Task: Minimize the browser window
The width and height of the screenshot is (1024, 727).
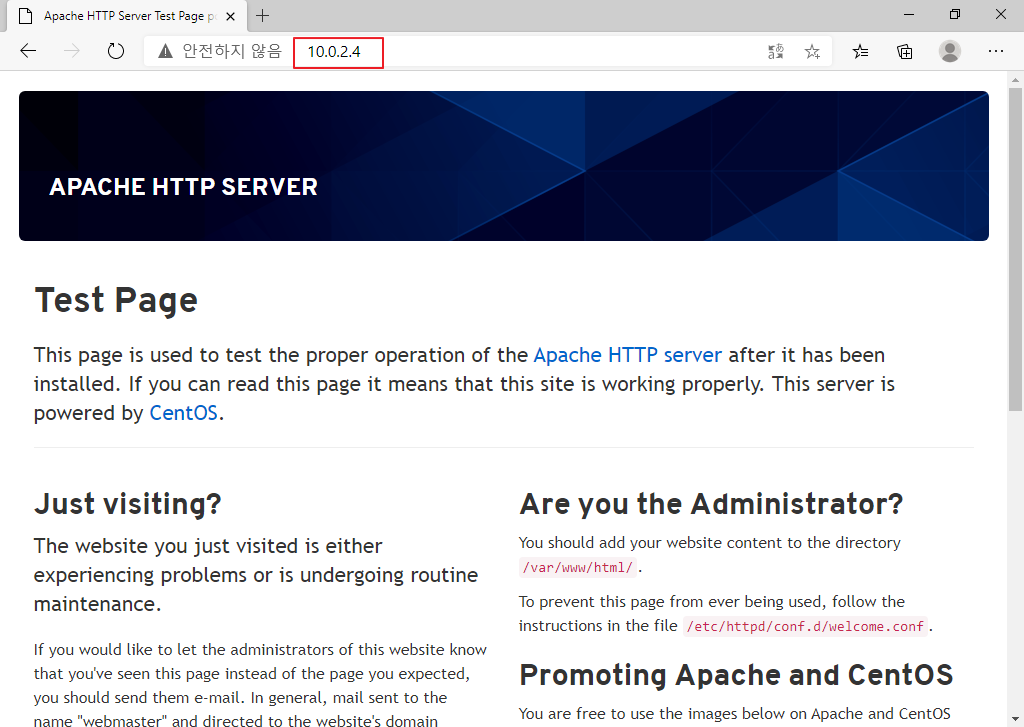Action: (909, 14)
